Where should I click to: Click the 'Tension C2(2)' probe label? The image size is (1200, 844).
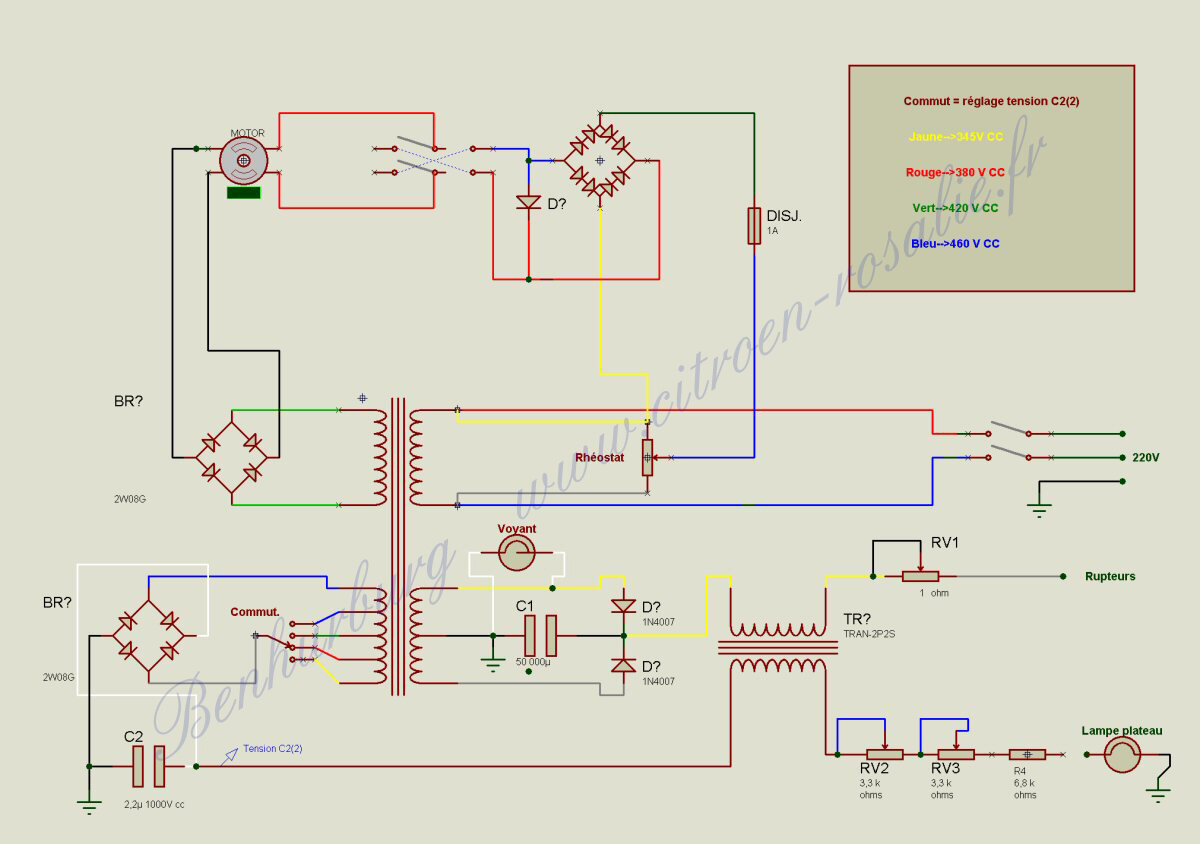click(272, 748)
